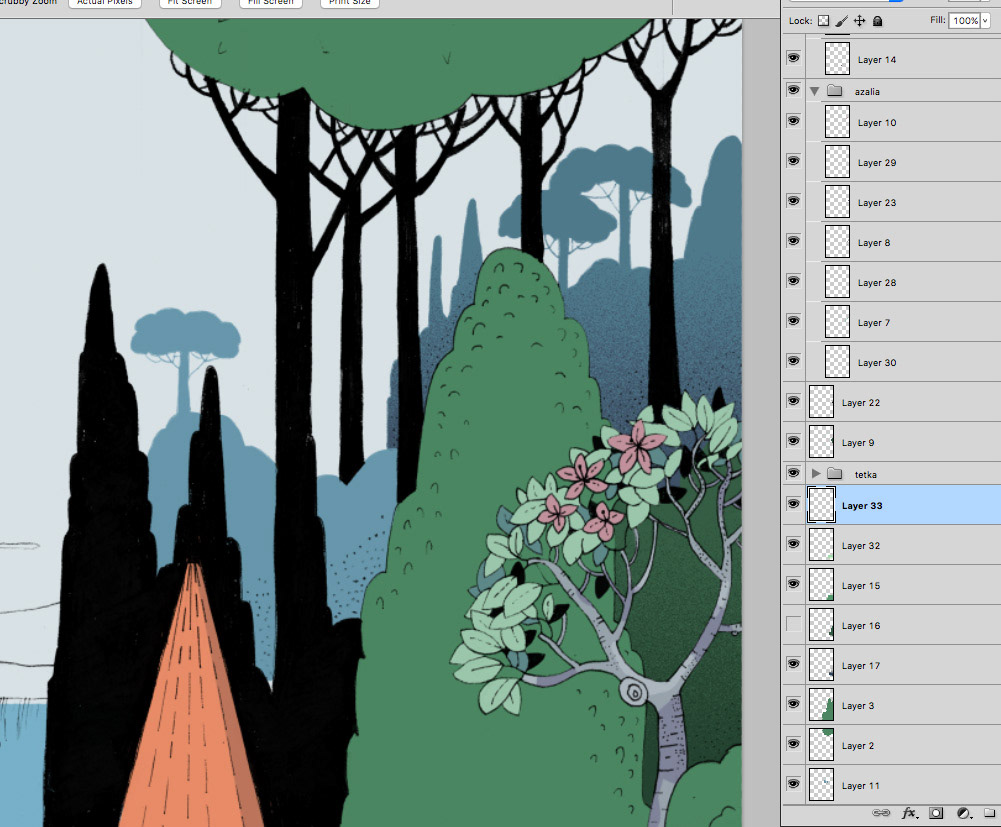The width and height of the screenshot is (1001, 827).
Task: Toggle Layer 22 visibility eye
Action: pyautogui.click(x=794, y=401)
